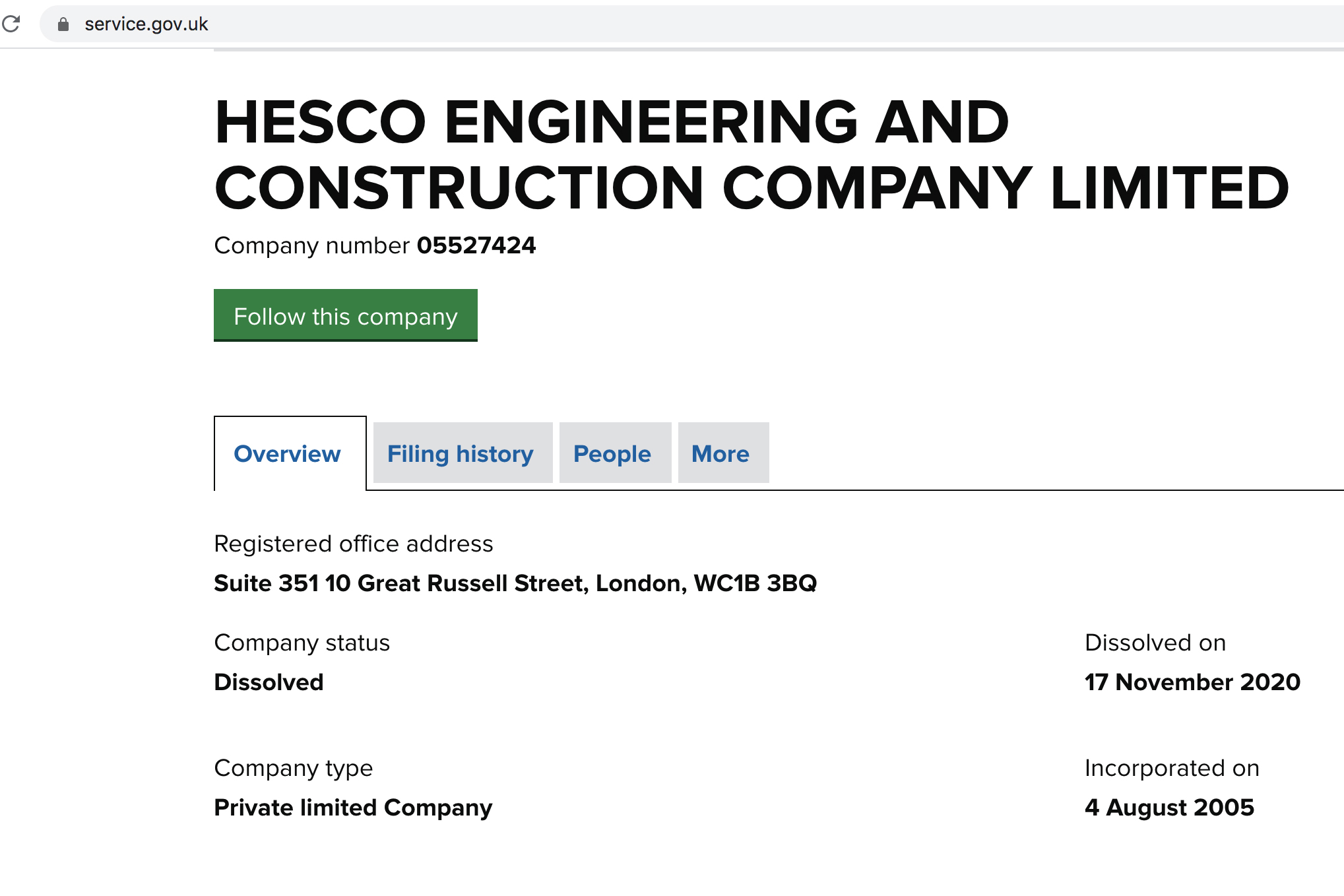Viewport: 1344px width, 896px height.
Task: Click the 17 November 2020 date
Action: [x=1192, y=682]
